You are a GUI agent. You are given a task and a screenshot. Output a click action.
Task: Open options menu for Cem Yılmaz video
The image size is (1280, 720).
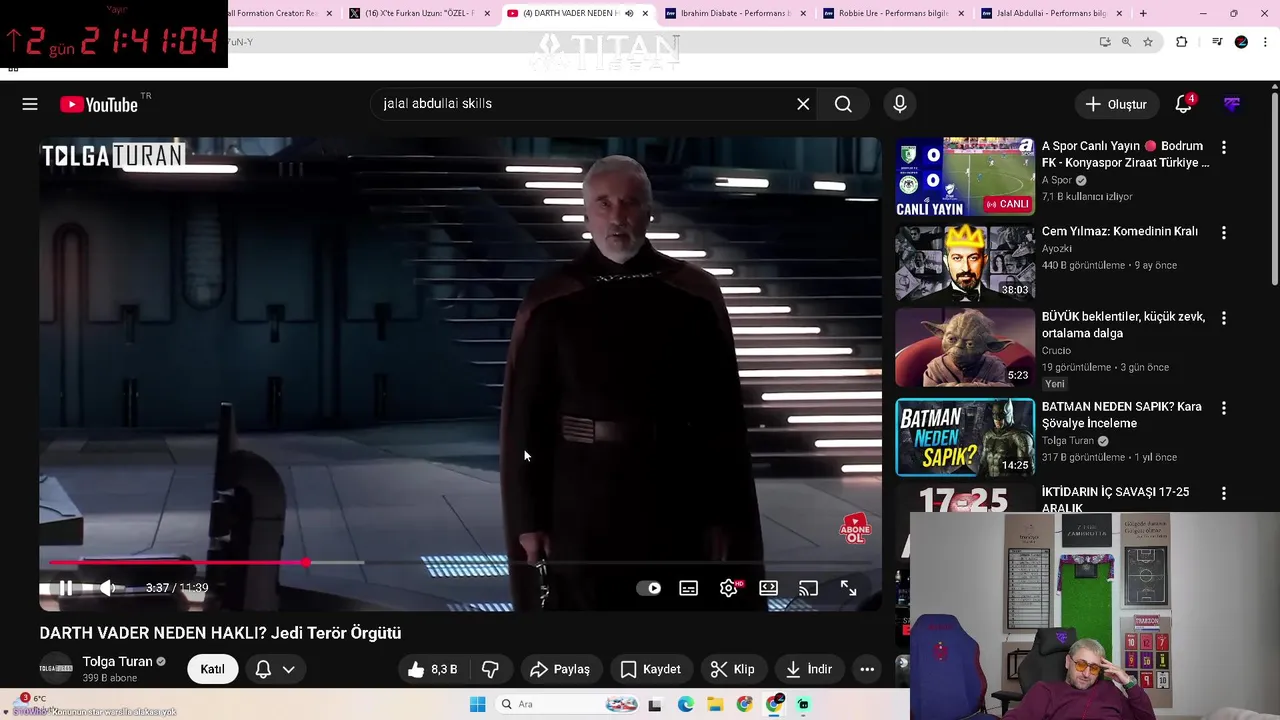(1223, 233)
